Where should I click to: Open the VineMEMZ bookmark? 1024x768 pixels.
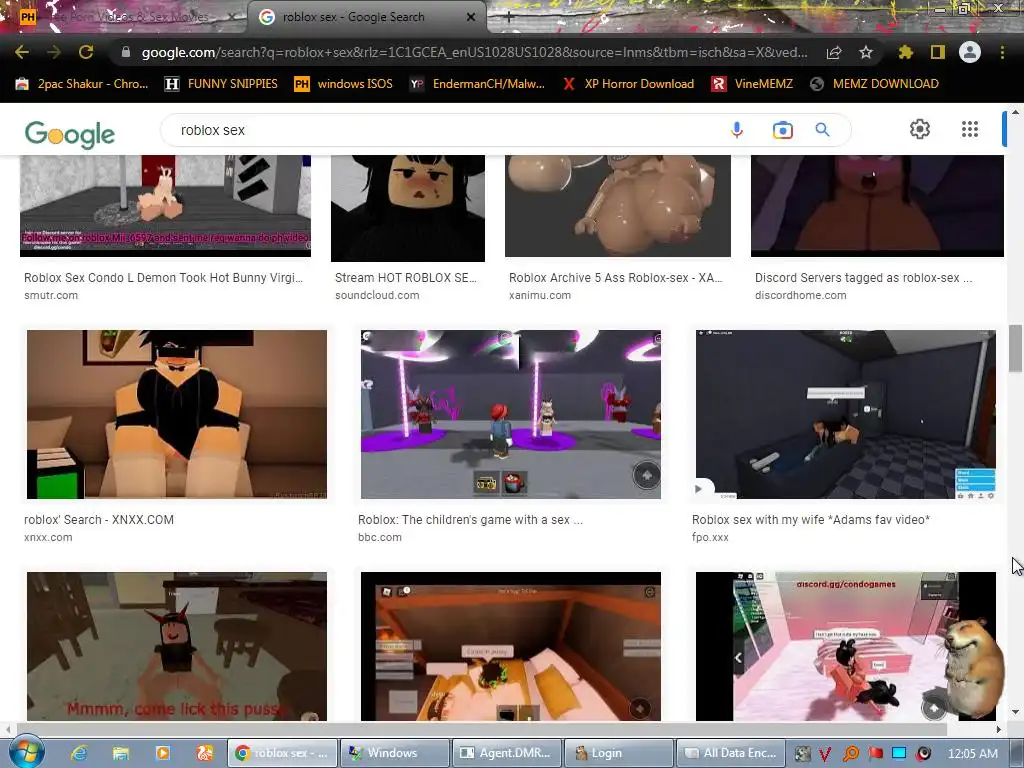point(752,84)
